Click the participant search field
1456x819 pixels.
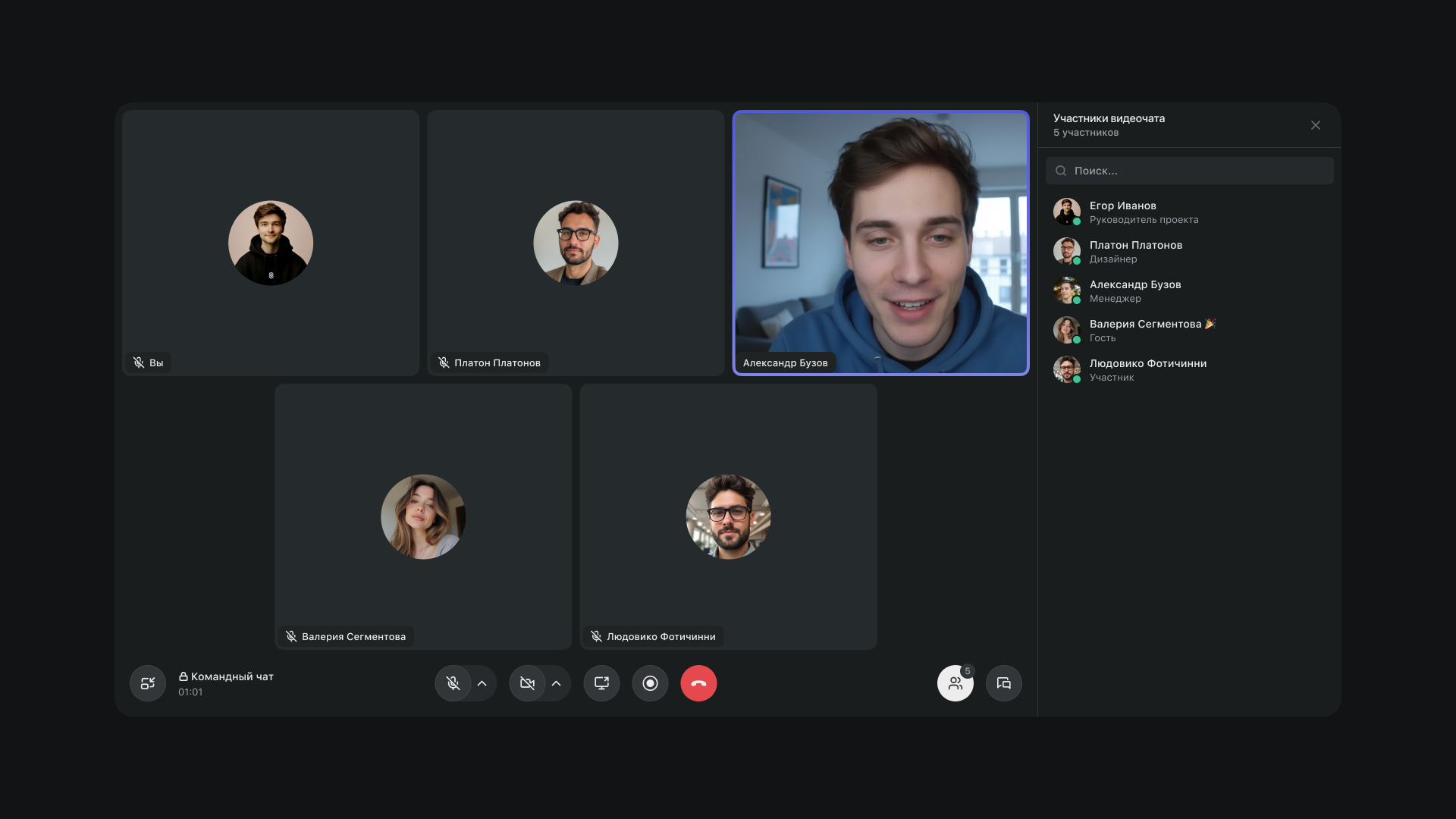pos(1189,171)
